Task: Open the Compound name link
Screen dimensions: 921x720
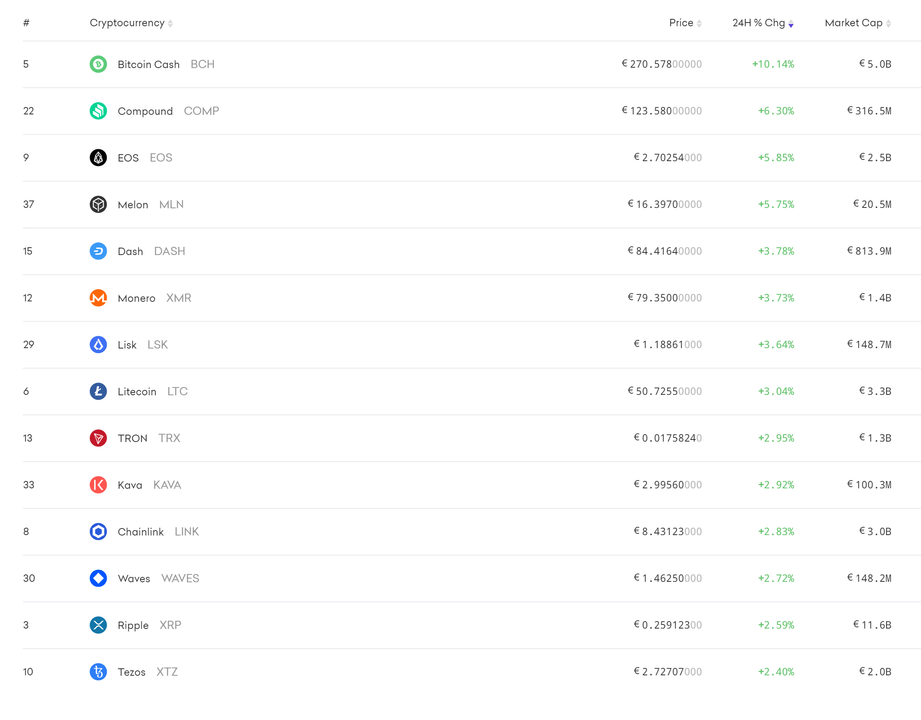Action: pos(145,112)
